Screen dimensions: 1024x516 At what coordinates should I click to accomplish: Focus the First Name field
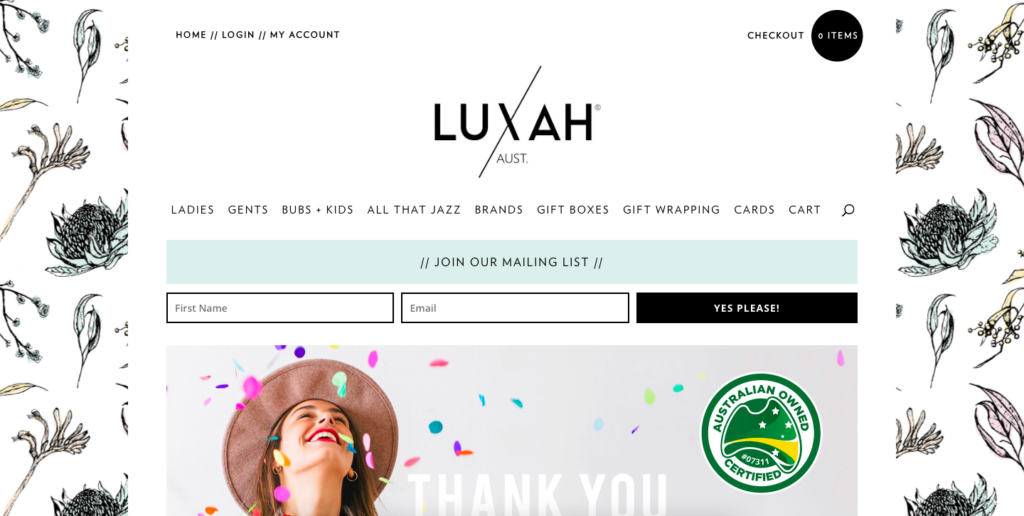(x=280, y=308)
